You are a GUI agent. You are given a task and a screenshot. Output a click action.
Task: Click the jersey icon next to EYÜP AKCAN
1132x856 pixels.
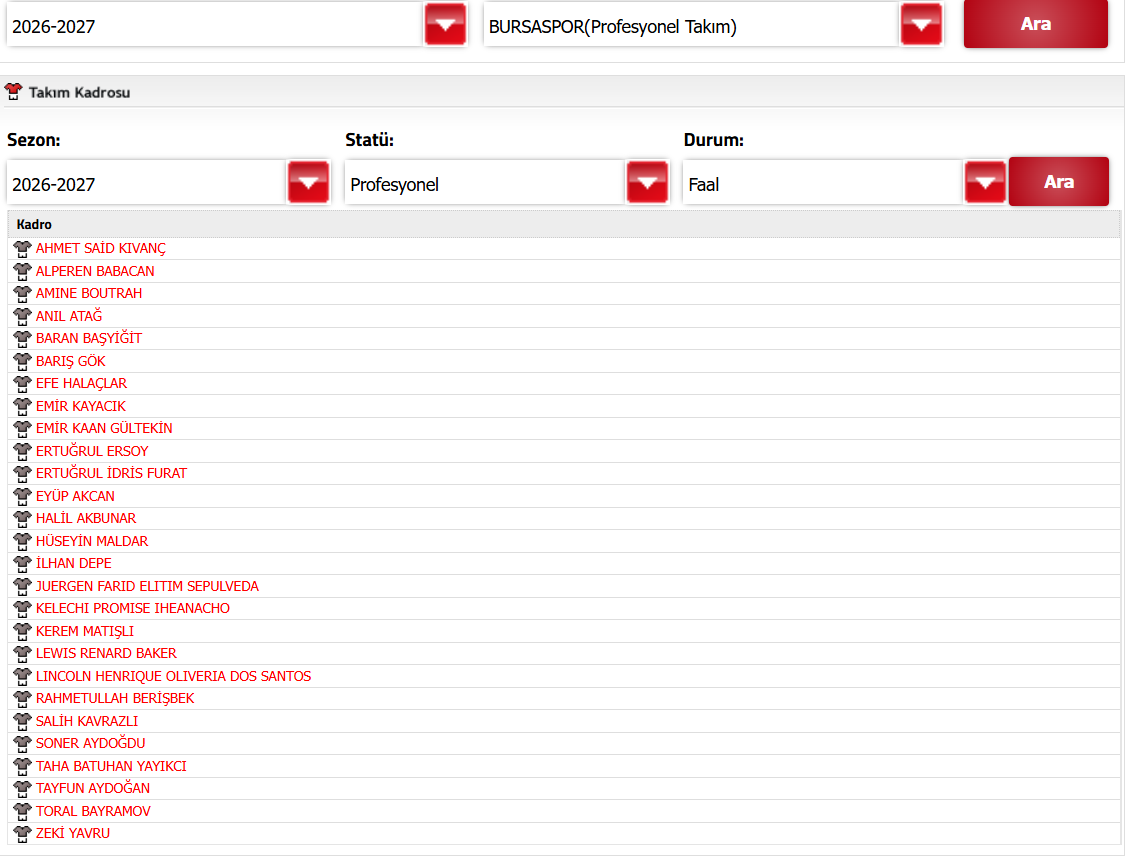(x=22, y=496)
